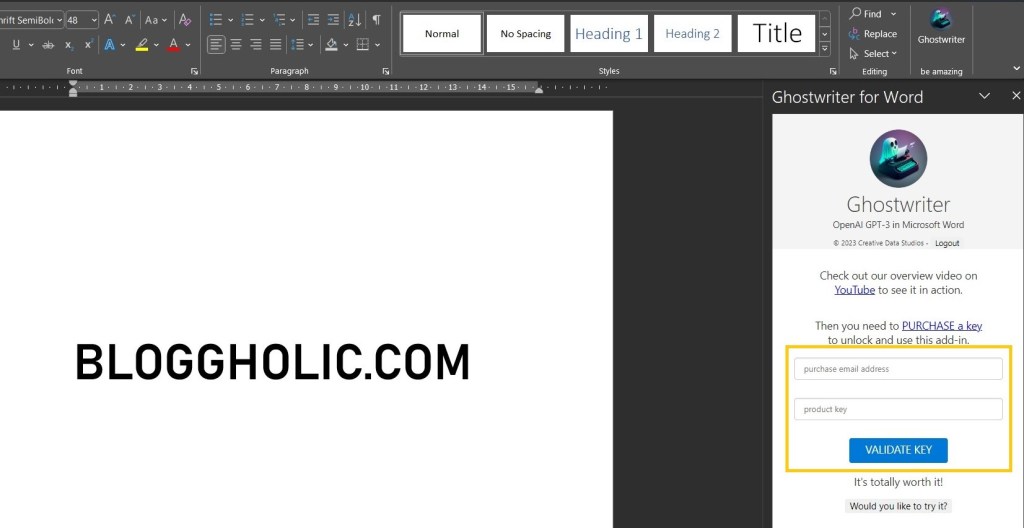Open Styles pane launcher
The width and height of the screenshot is (1024, 528).
pyautogui.click(x=833, y=71)
